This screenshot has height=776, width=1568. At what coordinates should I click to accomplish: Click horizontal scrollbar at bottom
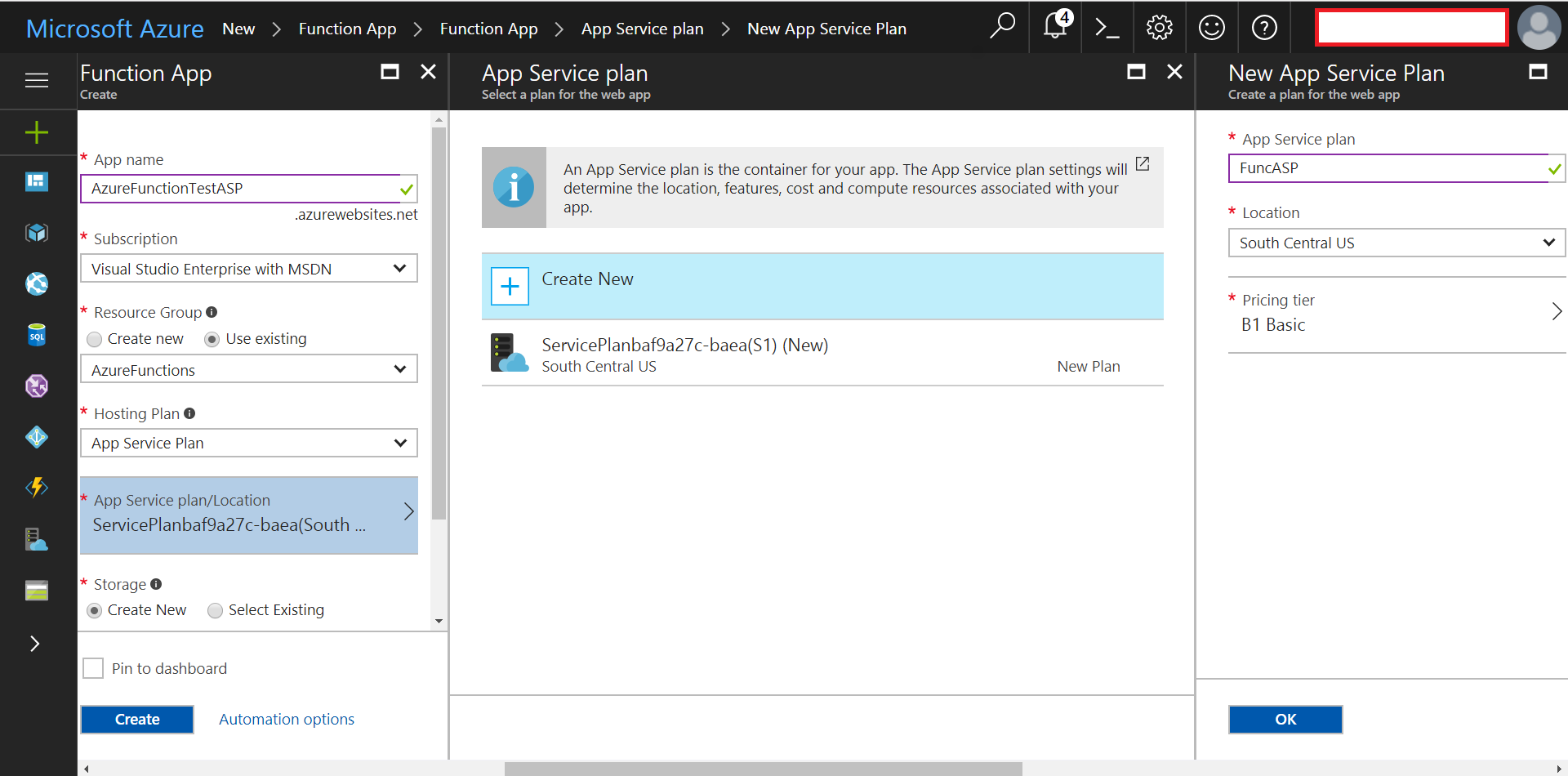(x=763, y=769)
